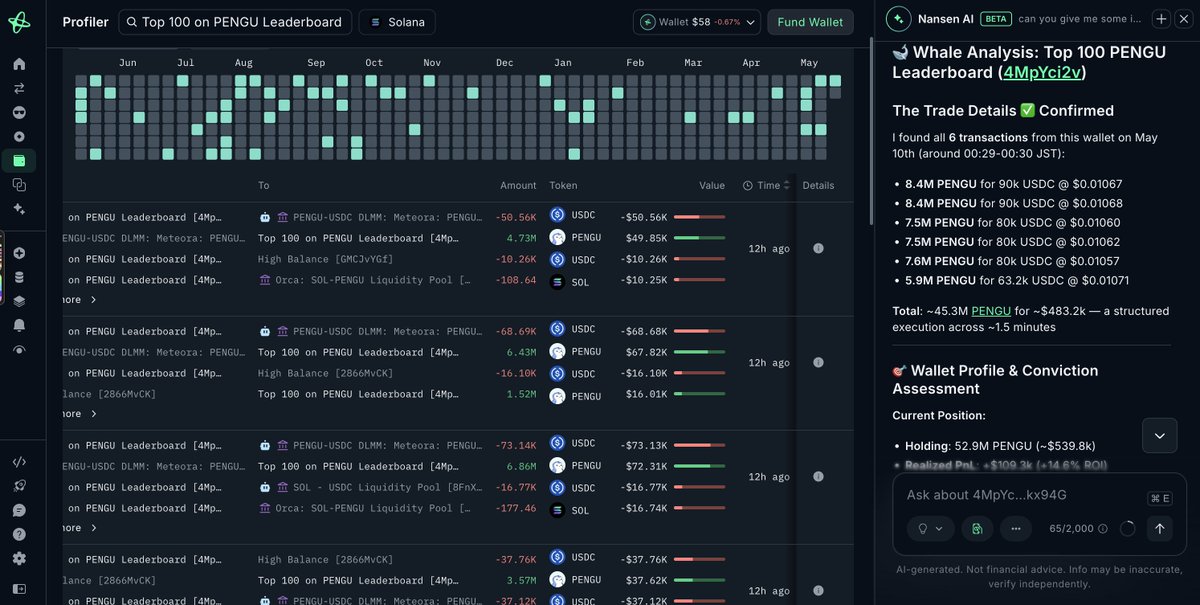Screen dimensions: 1200x605
Task: Open details info icon for the -68.69K transaction group
Action: click(818, 362)
